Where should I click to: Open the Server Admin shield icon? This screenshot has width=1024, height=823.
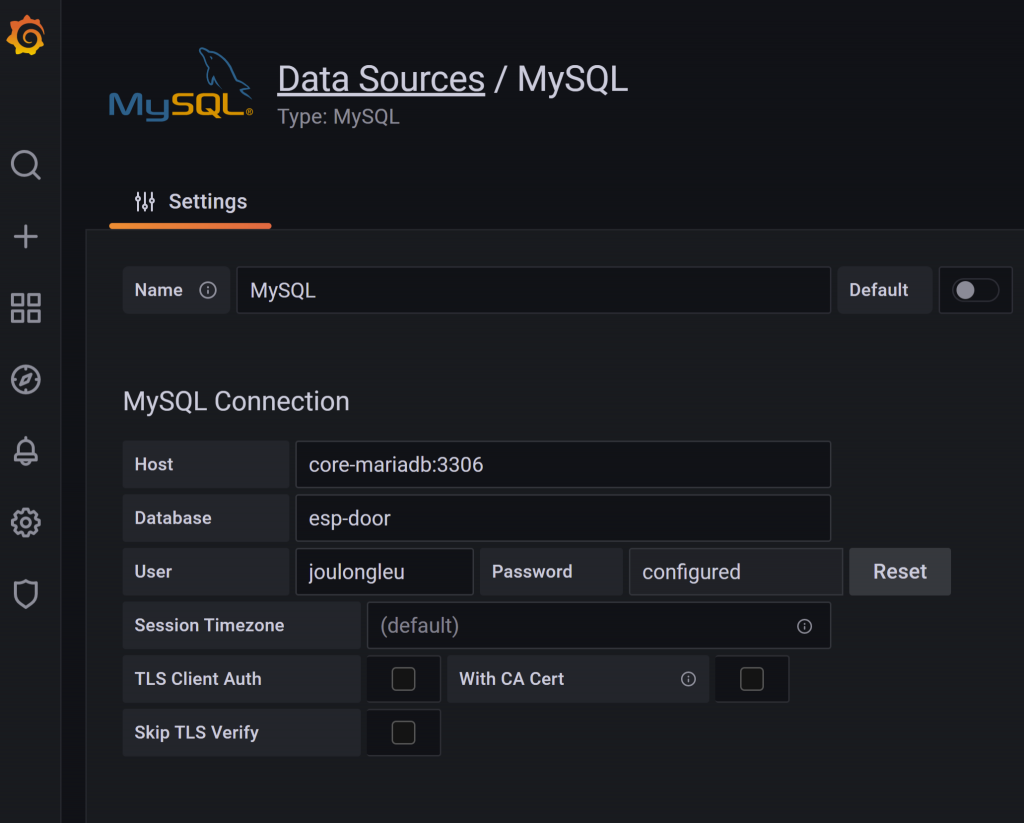[26, 594]
